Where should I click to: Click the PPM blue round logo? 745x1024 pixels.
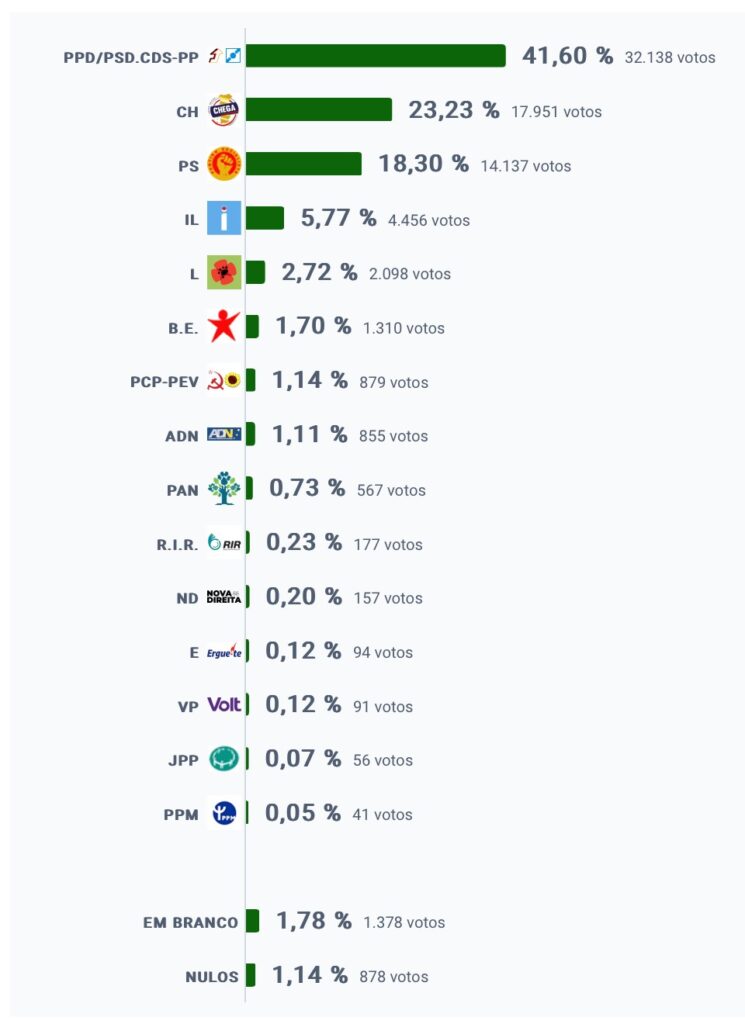pyautogui.click(x=224, y=813)
